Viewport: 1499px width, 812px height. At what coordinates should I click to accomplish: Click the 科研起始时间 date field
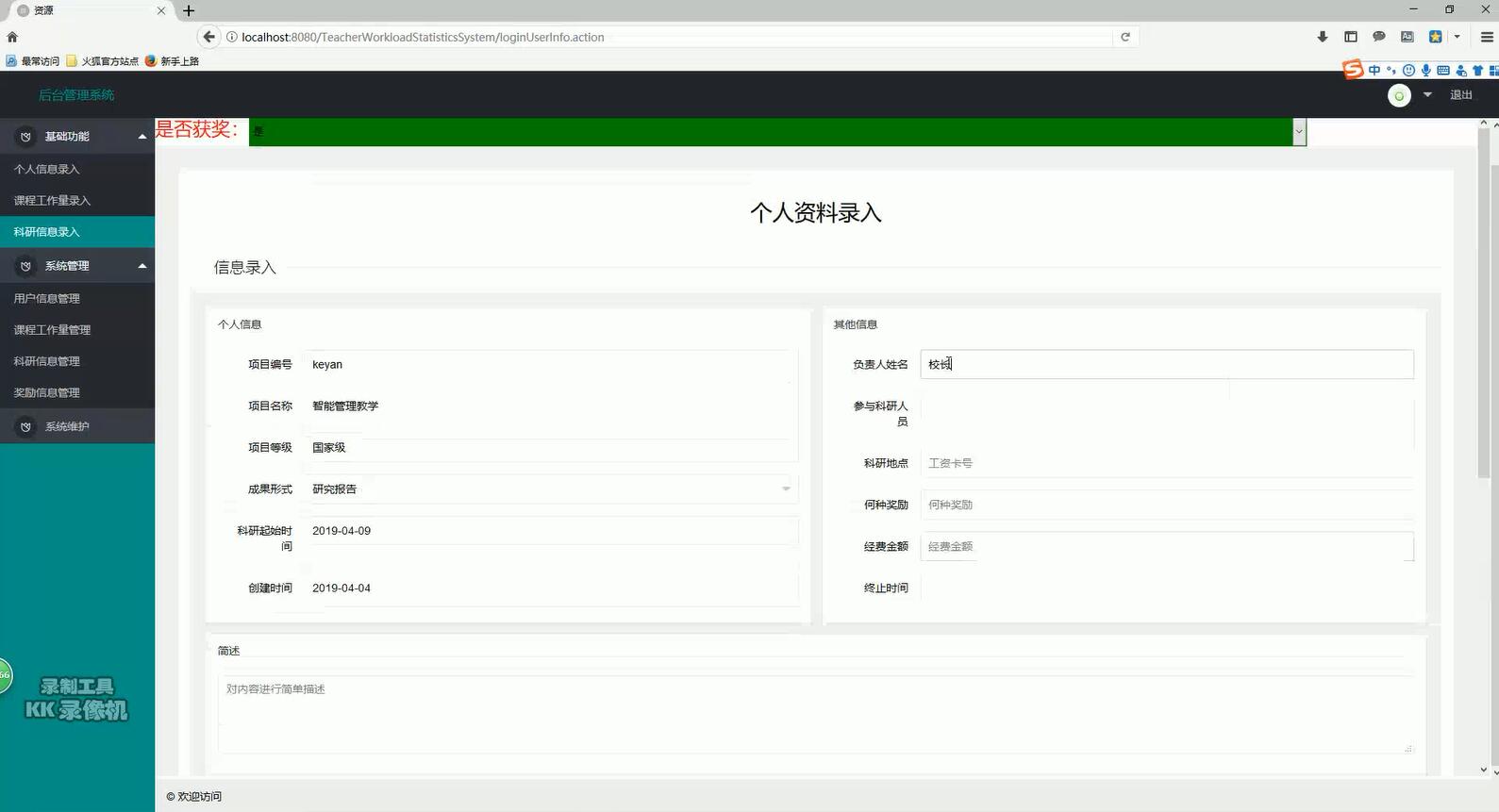pyautogui.click(x=551, y=531)
